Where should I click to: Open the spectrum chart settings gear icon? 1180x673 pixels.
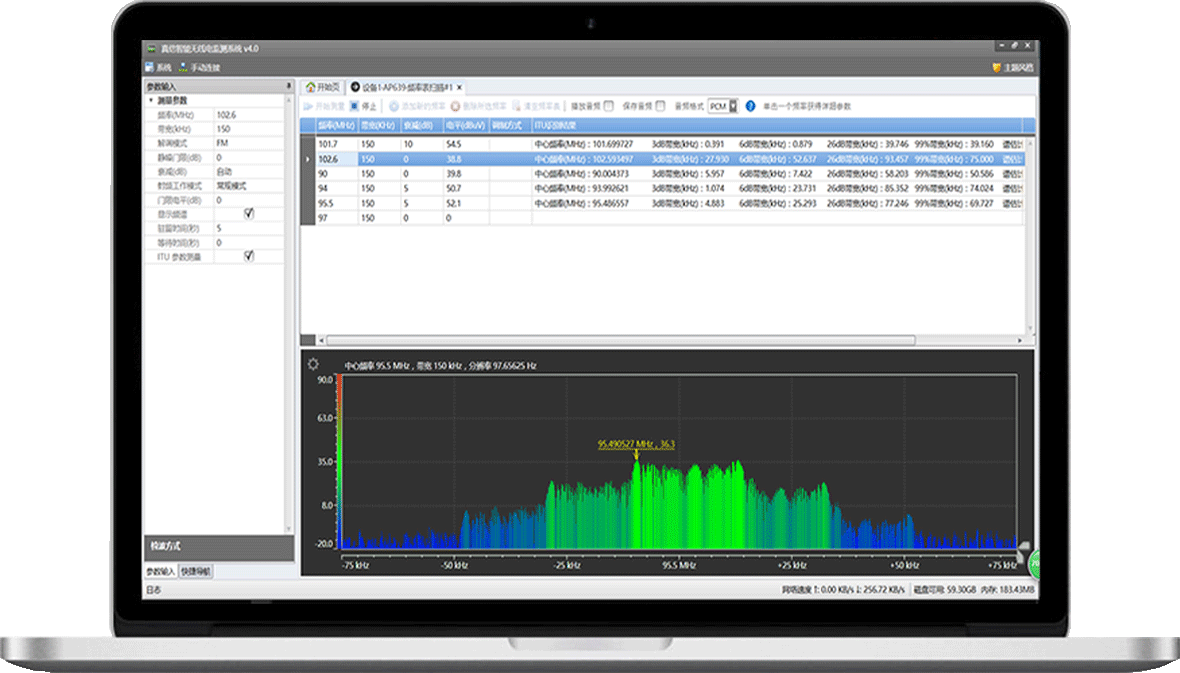313,364
